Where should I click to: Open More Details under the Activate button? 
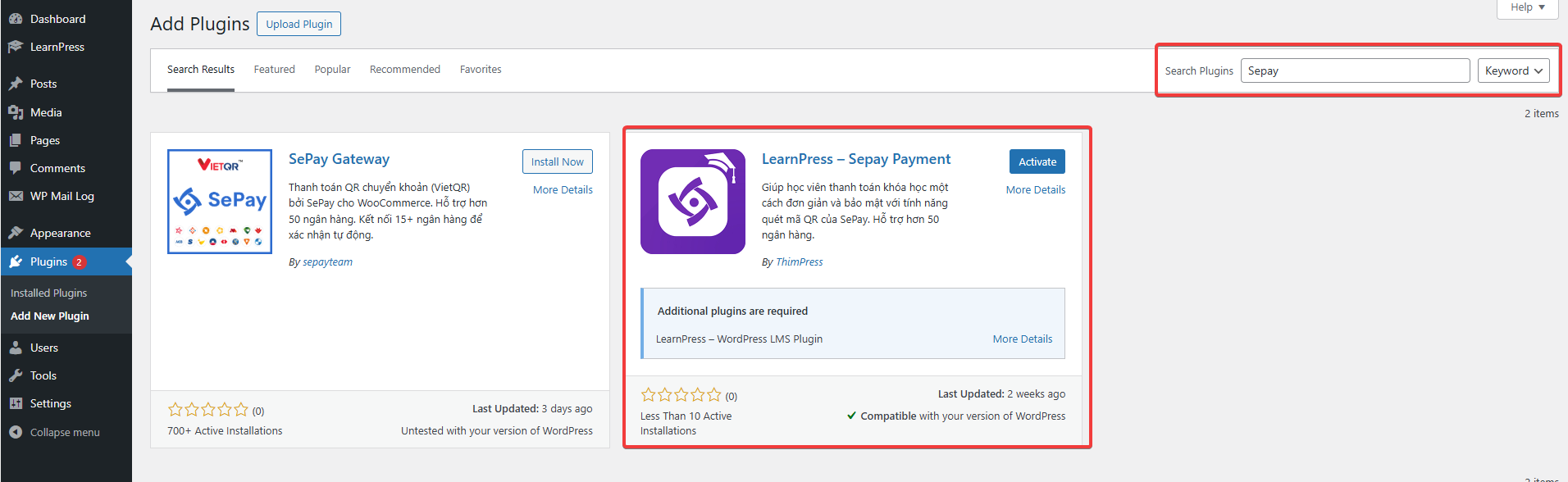point(1036,189)
